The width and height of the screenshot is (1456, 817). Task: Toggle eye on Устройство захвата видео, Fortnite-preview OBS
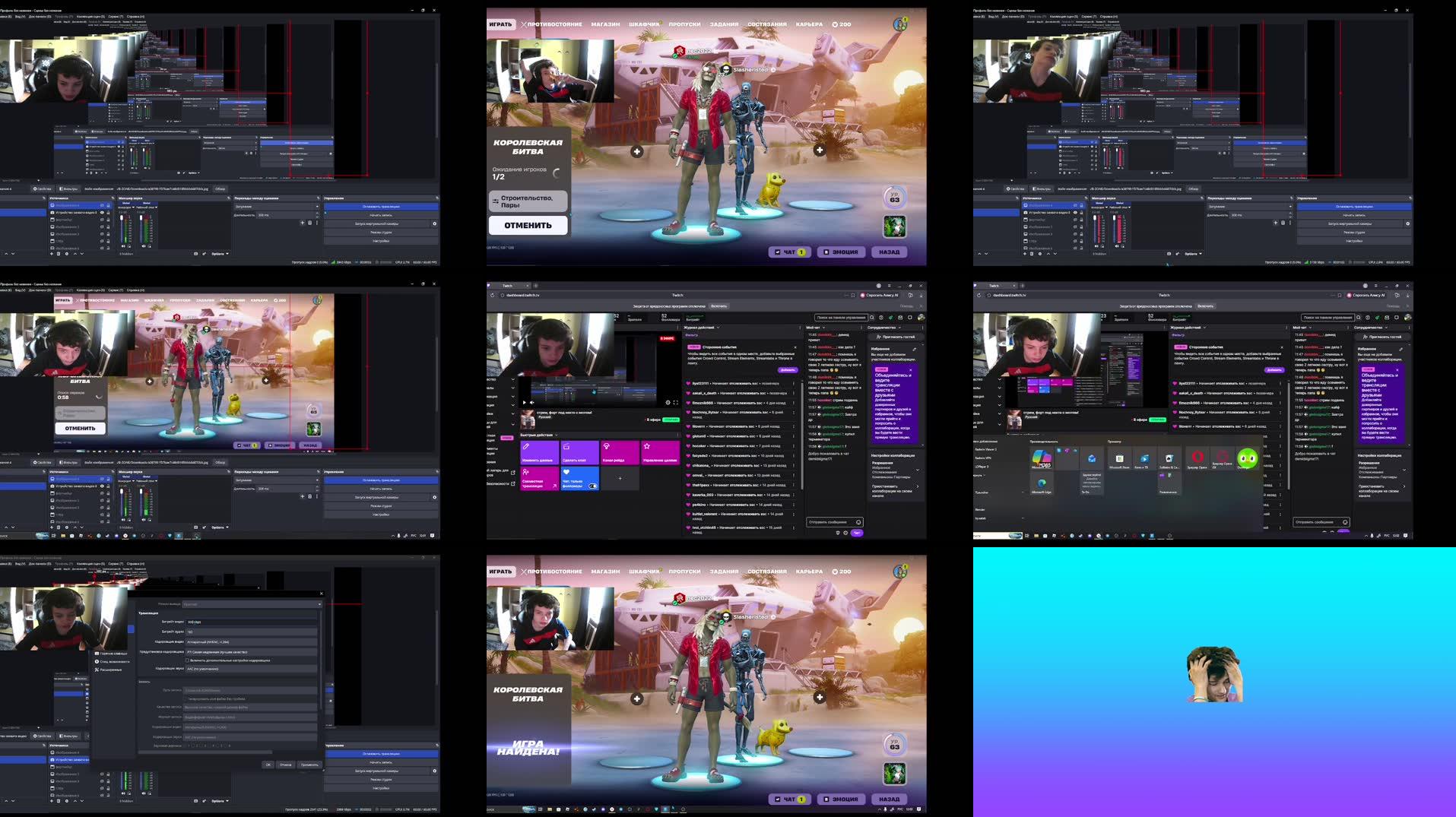(102, 486)
